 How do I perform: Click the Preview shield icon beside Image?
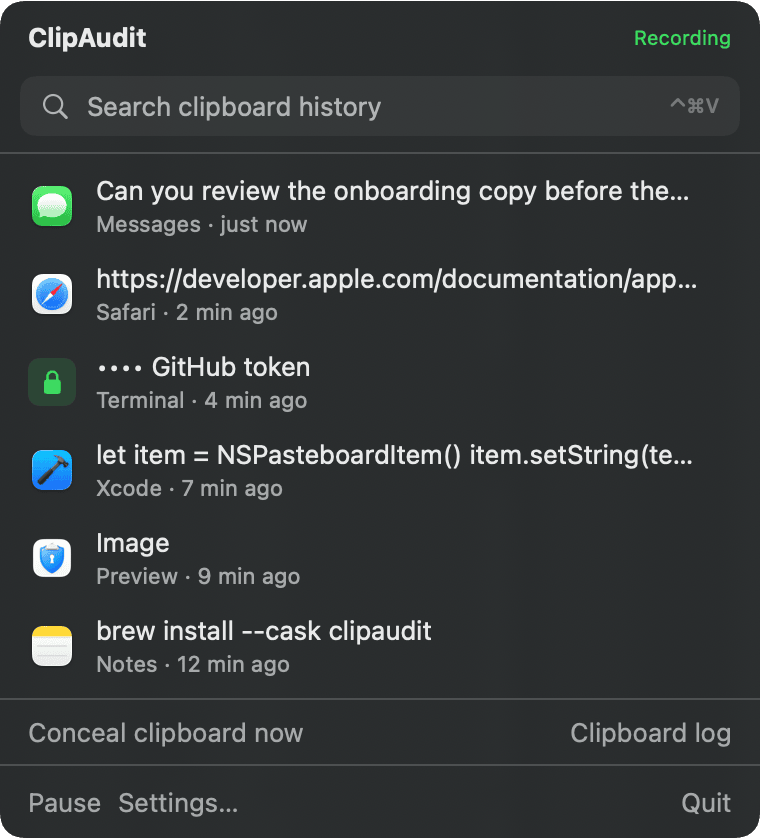[52, 558]
